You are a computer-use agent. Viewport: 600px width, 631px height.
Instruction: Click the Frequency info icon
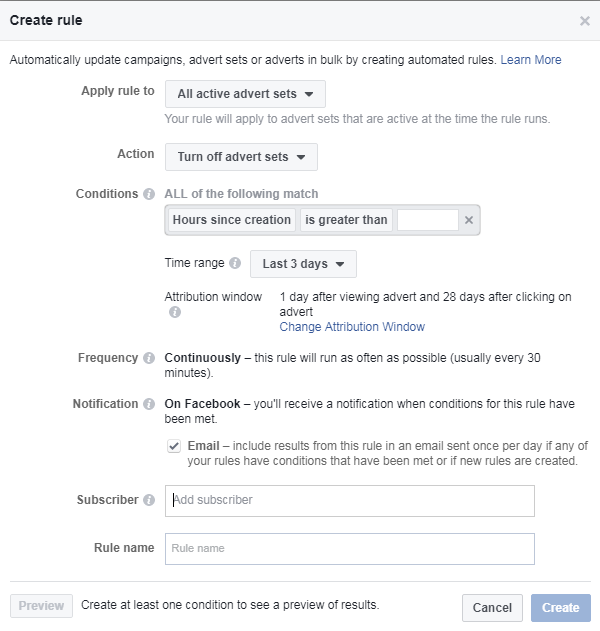coord(149,358)
